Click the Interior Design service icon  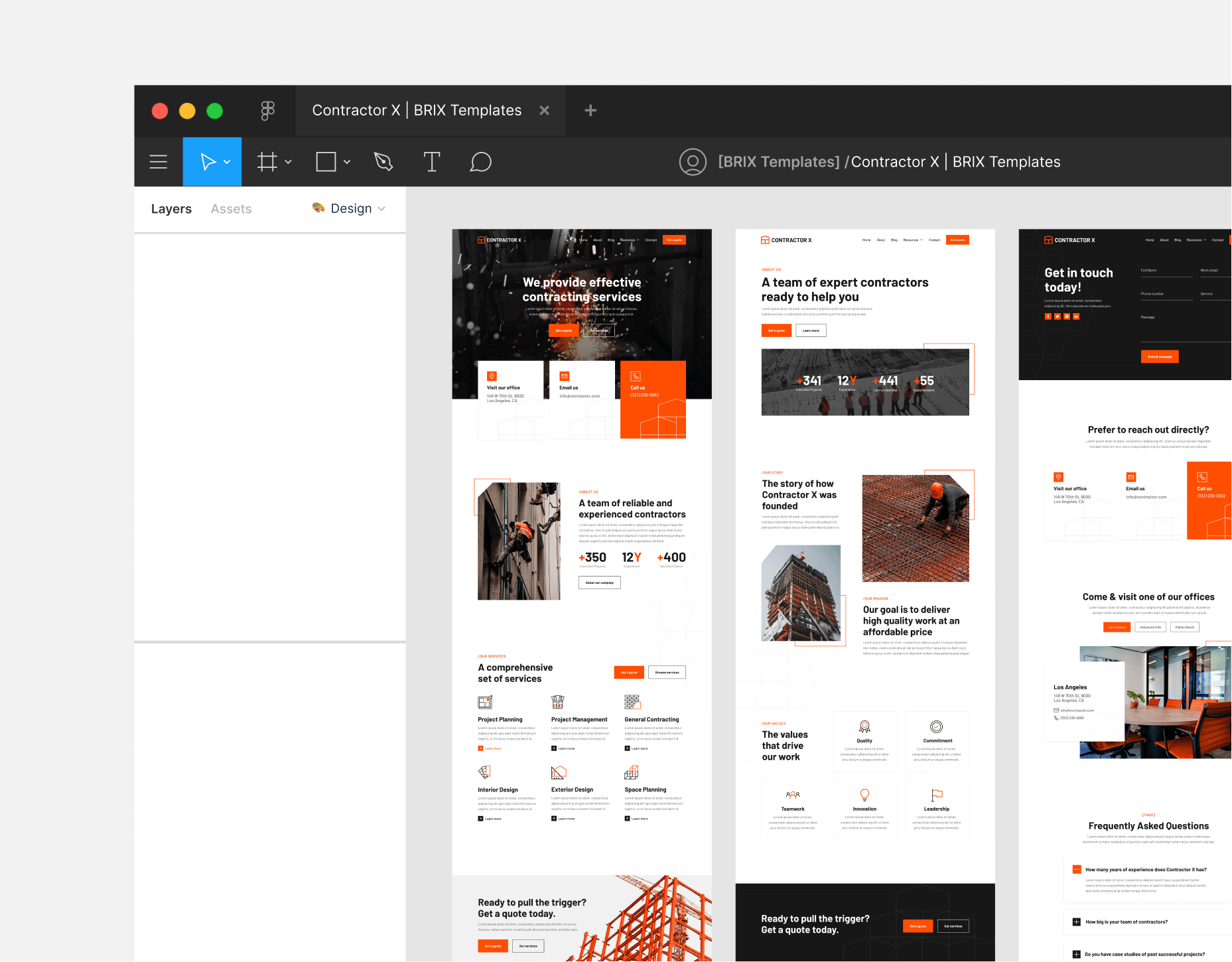[484, 772]
